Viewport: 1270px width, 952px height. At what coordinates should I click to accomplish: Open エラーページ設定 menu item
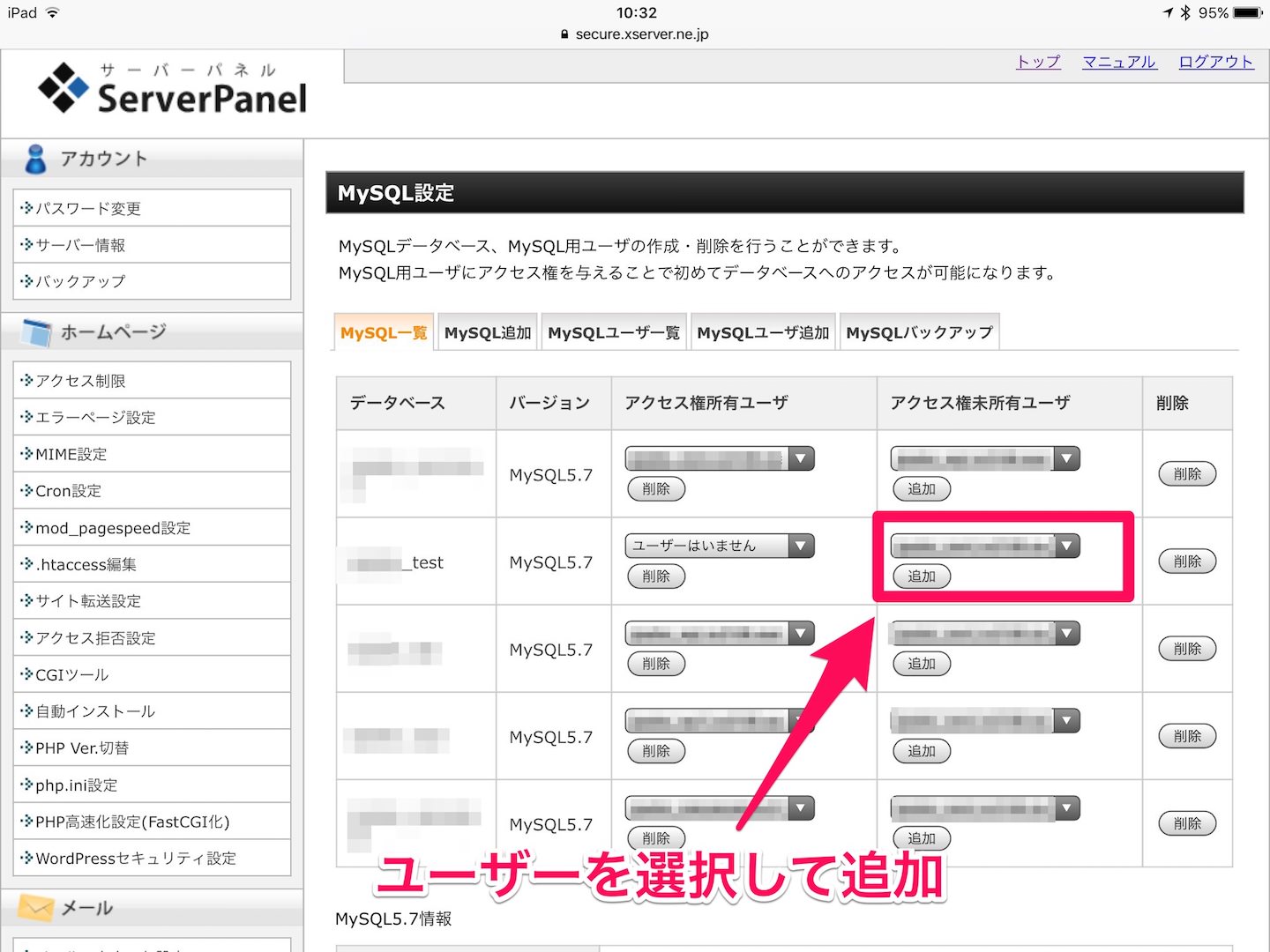pos(152,417)
